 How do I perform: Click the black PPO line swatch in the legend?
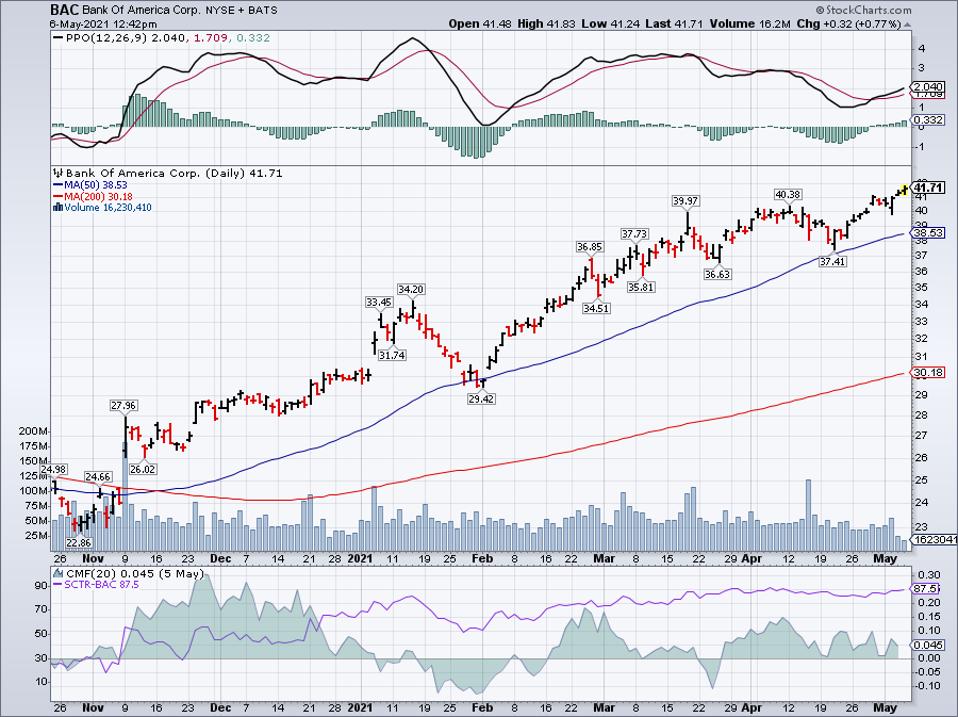58,38
